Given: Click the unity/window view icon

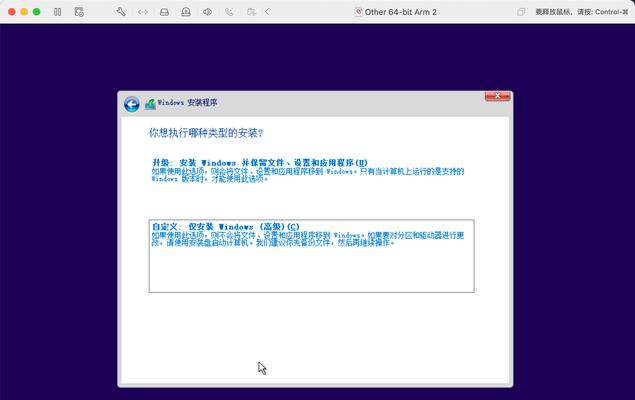Looking at the screenshot, I should [x=521, y=12].
